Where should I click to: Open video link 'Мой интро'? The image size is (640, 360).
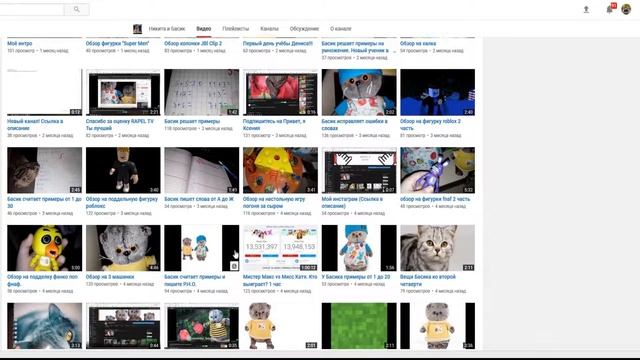point(20,43)
